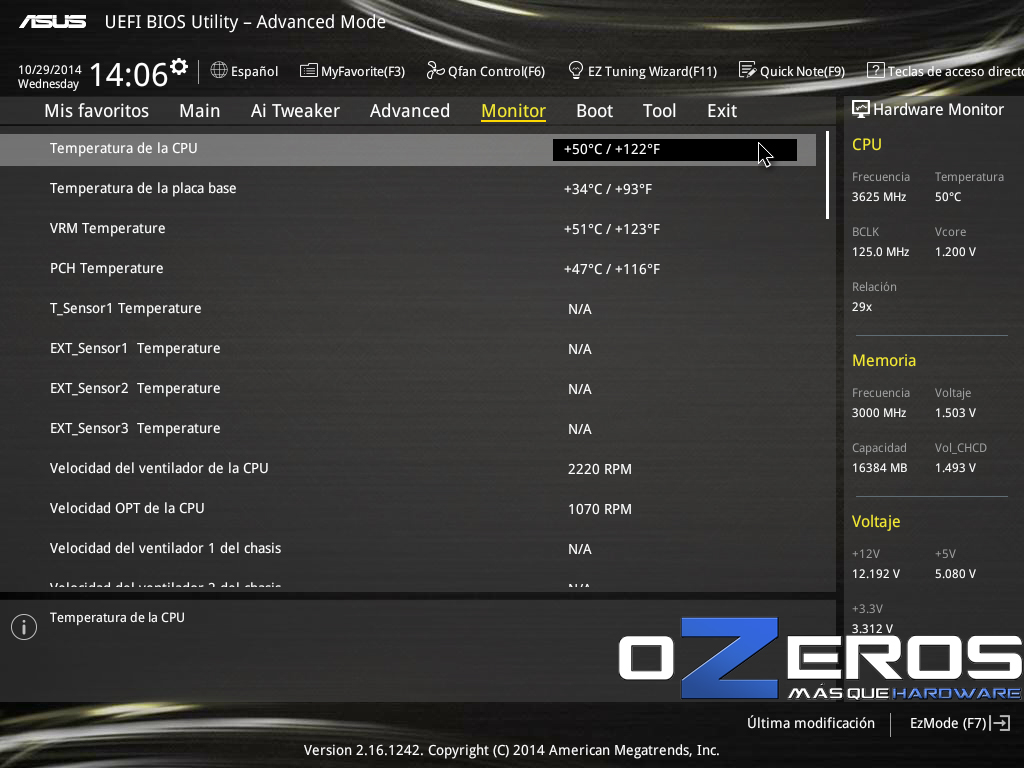This screenshot has width=1024, height=768.
Task: Click the info icon in the help area
Action: point(24,627)
